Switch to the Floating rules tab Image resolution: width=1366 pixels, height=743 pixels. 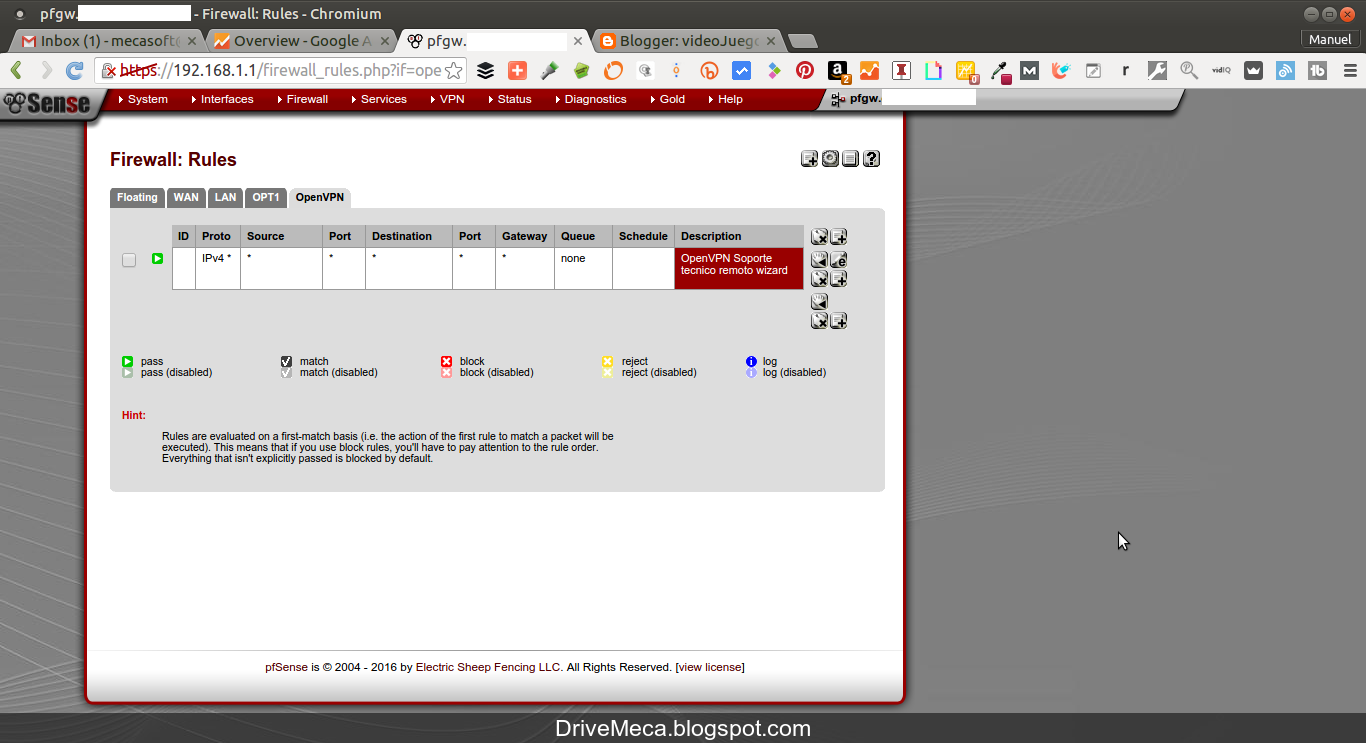coord(137,198)
